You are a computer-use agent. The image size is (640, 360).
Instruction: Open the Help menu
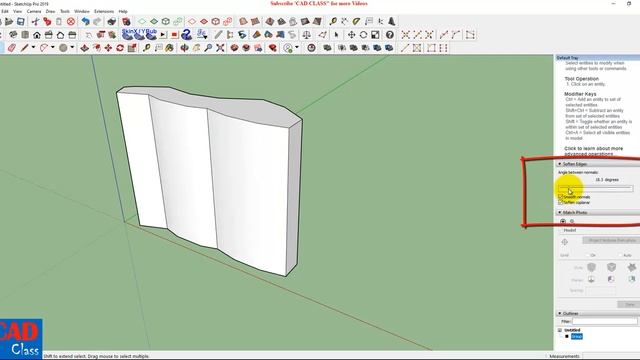(x=123, y=11)
